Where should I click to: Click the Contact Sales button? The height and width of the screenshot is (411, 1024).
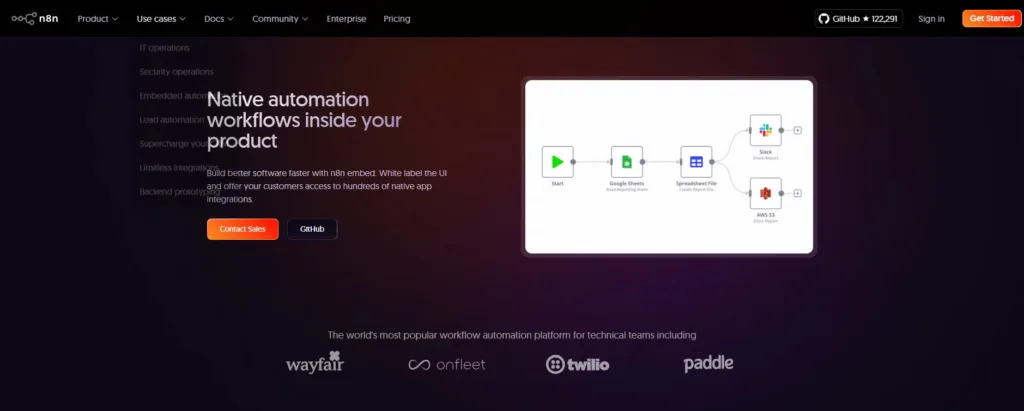[242, 229]
